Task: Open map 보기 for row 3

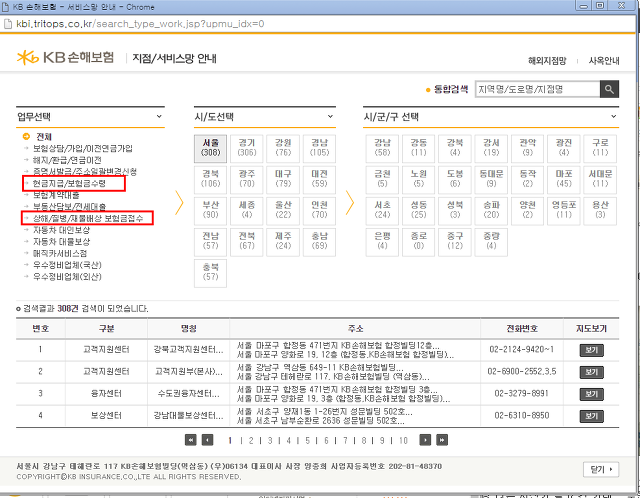Action: click(x=591, y=394)
